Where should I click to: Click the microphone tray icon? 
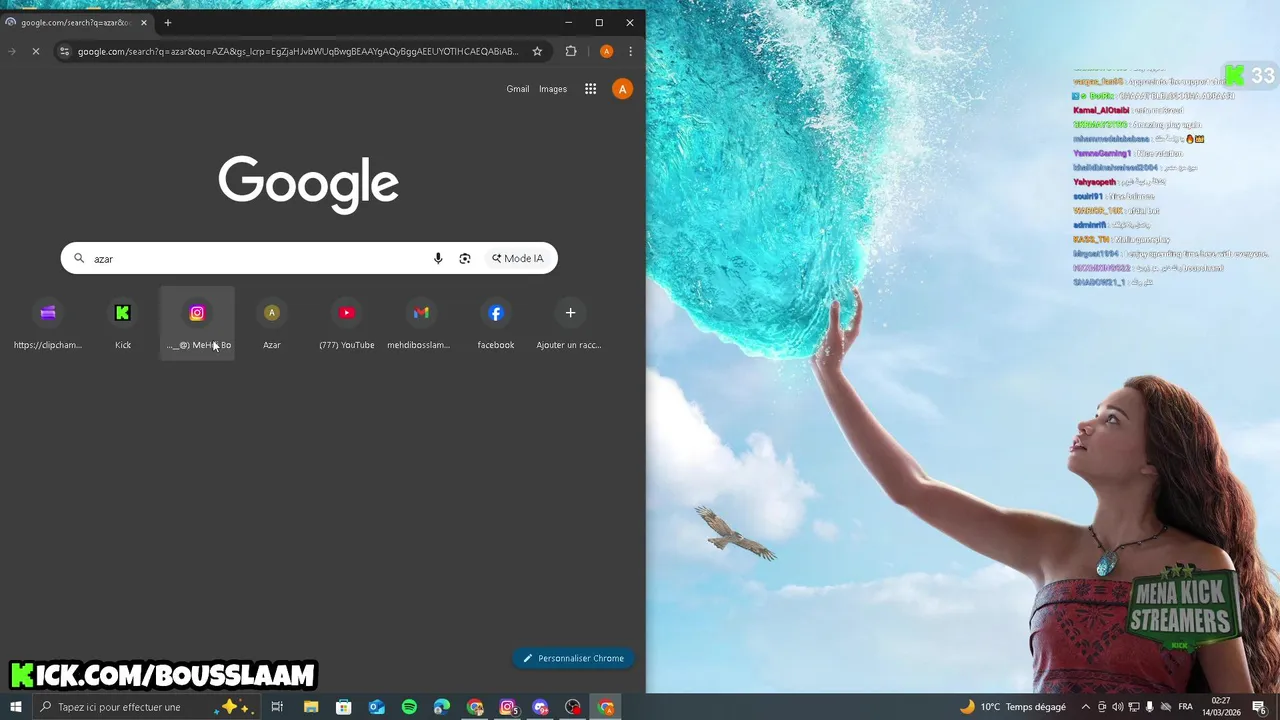[x=1149, y=707]
